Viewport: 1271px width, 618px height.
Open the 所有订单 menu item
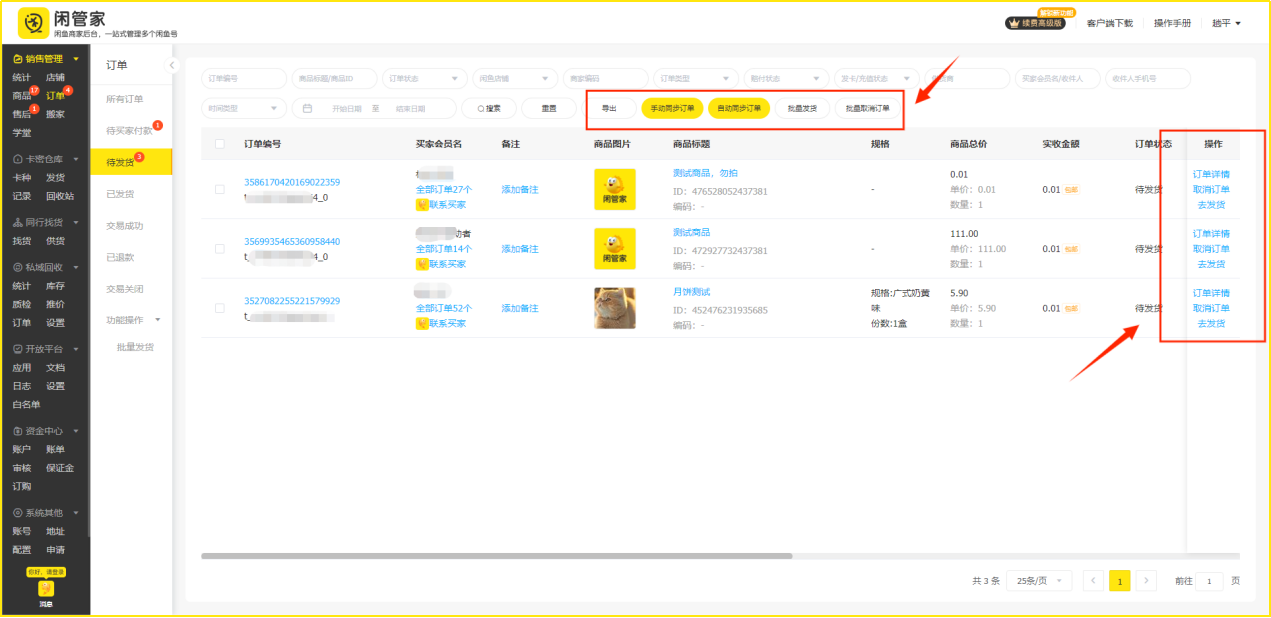tap(125, 99)
